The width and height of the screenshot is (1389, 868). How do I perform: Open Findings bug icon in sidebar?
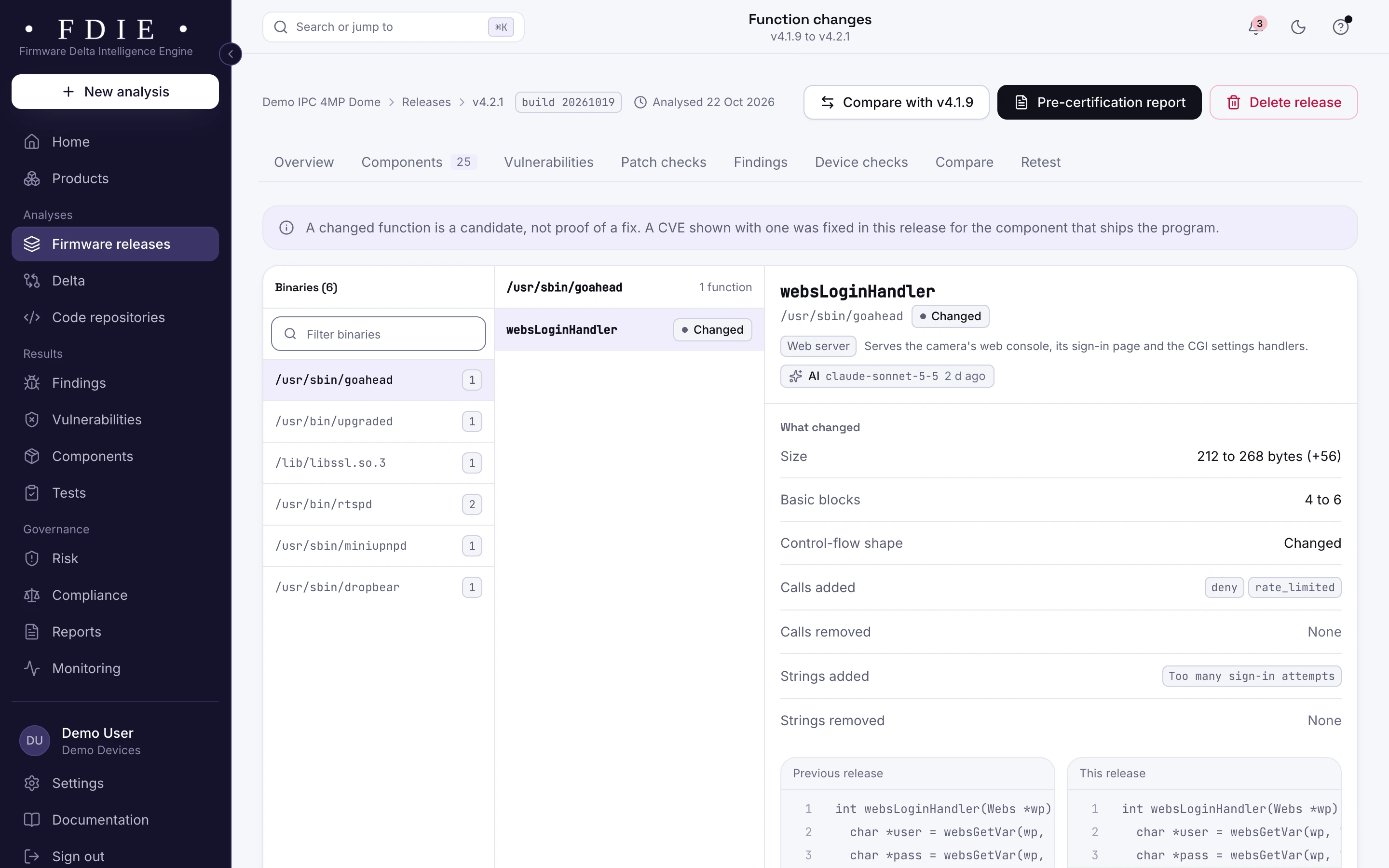click(32, 383)
